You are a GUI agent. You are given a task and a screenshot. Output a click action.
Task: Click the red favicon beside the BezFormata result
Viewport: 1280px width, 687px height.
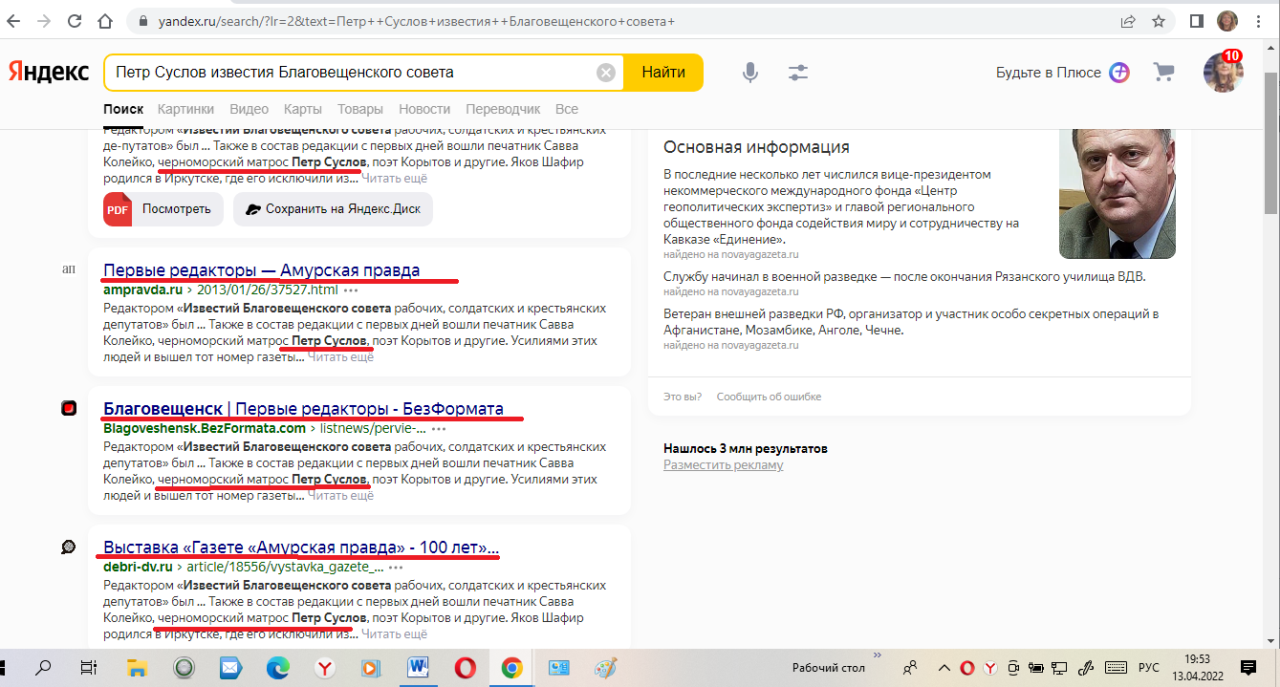(69, 408)
